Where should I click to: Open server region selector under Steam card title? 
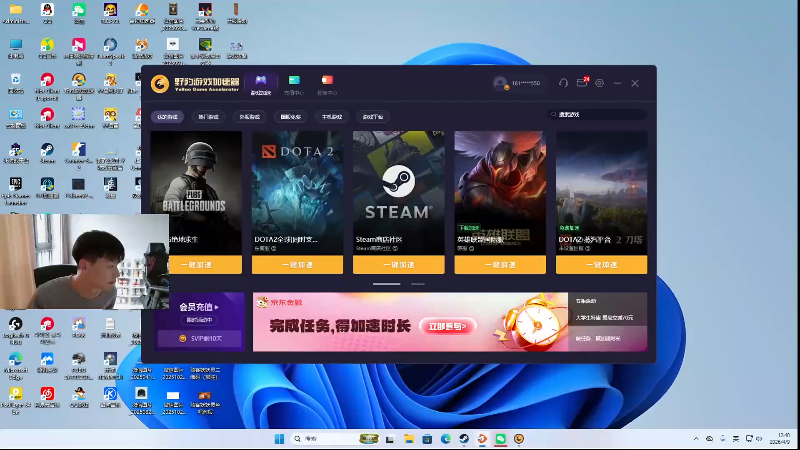coord(377,248)
